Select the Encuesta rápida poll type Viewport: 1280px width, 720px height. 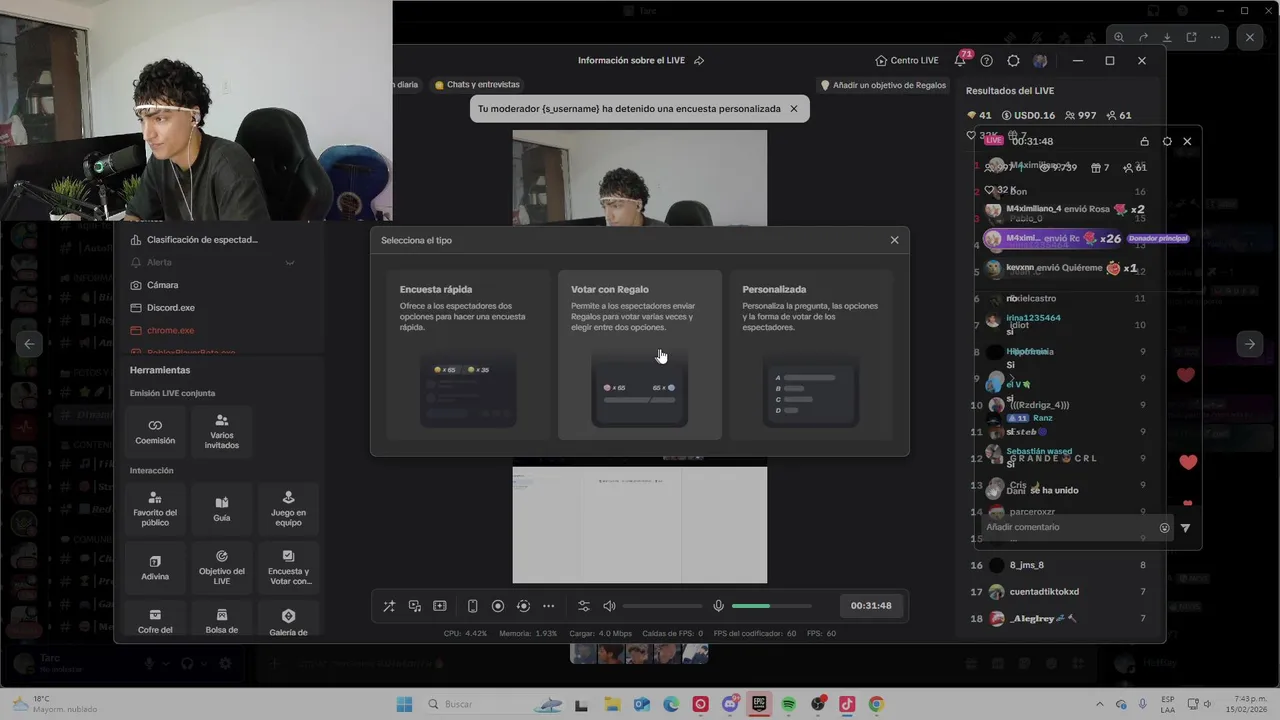468,355
